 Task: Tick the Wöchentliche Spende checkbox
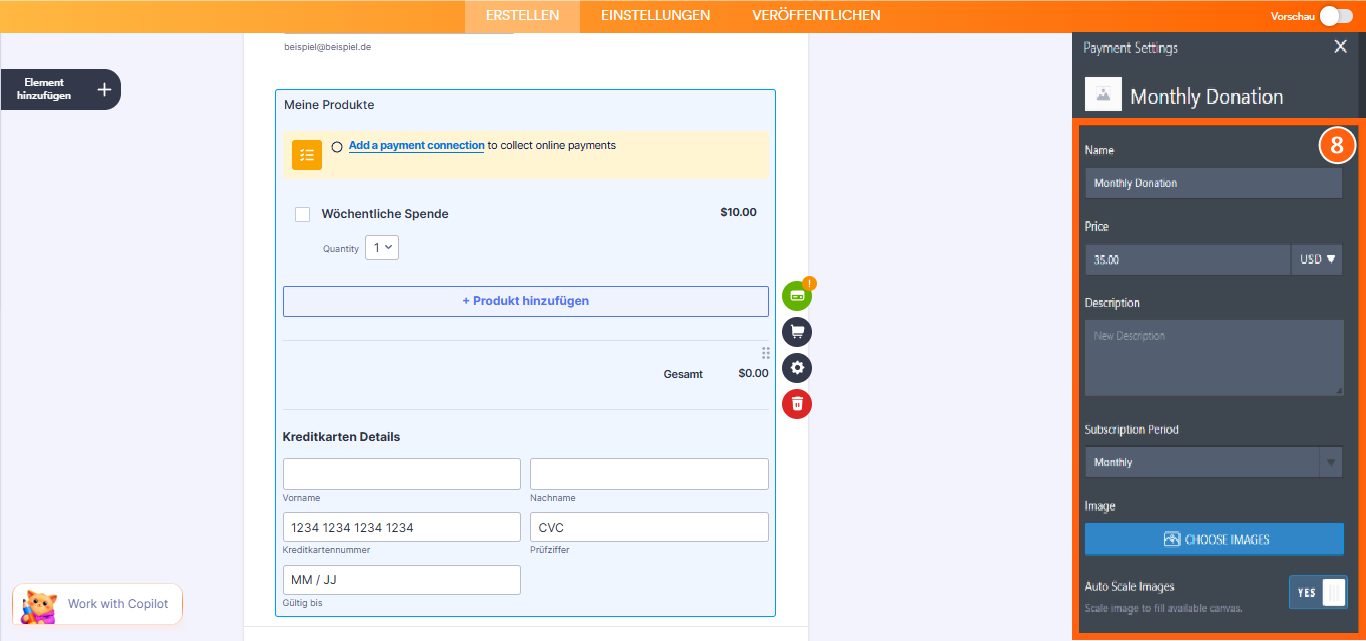coord(302,214)
